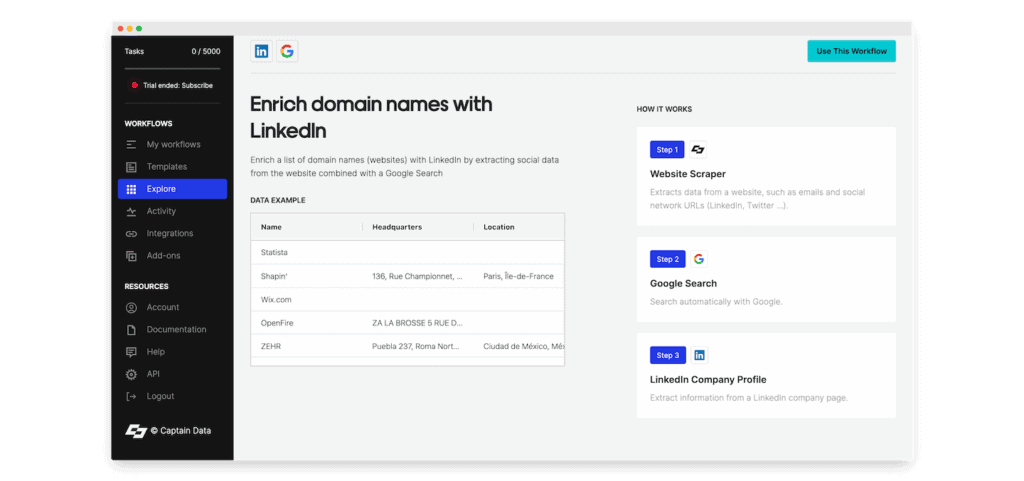Click the Ciudad de México location cell
This screenshot has height=481, width=1024.
pyautogui.click(x=519, y=347)
